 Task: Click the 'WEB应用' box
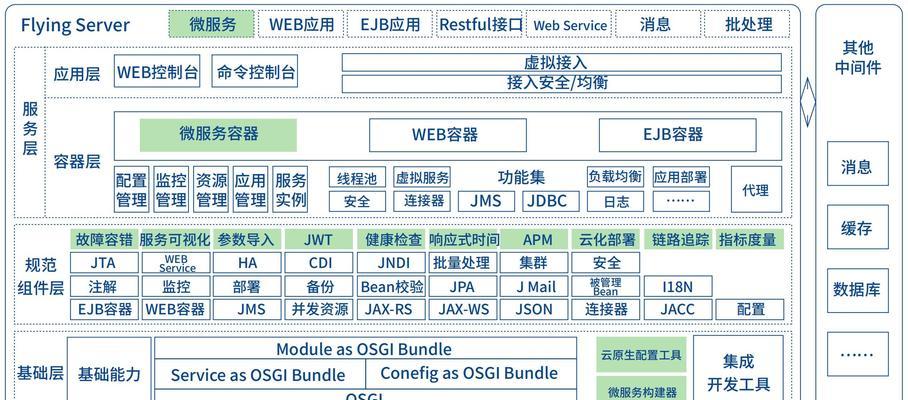tap(301, 24)
